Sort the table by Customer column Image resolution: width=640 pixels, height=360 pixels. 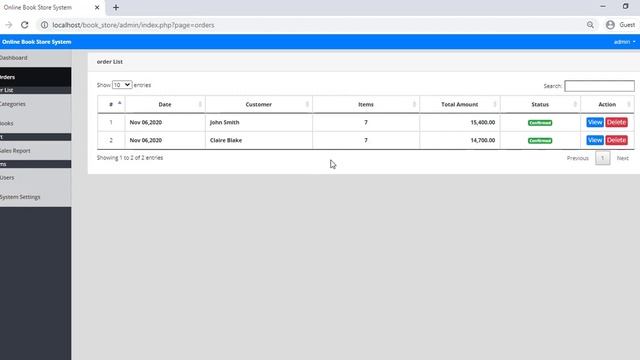tap(259, 104)
